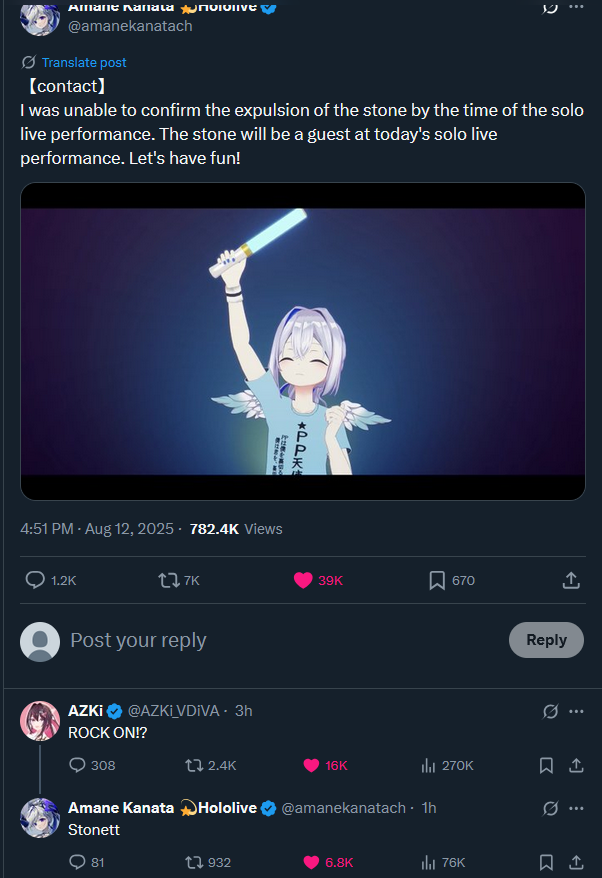This screenshot has width=602, height=878.
Task: View analytics of AZKi's reply (270K)
Action: point(429,765)
